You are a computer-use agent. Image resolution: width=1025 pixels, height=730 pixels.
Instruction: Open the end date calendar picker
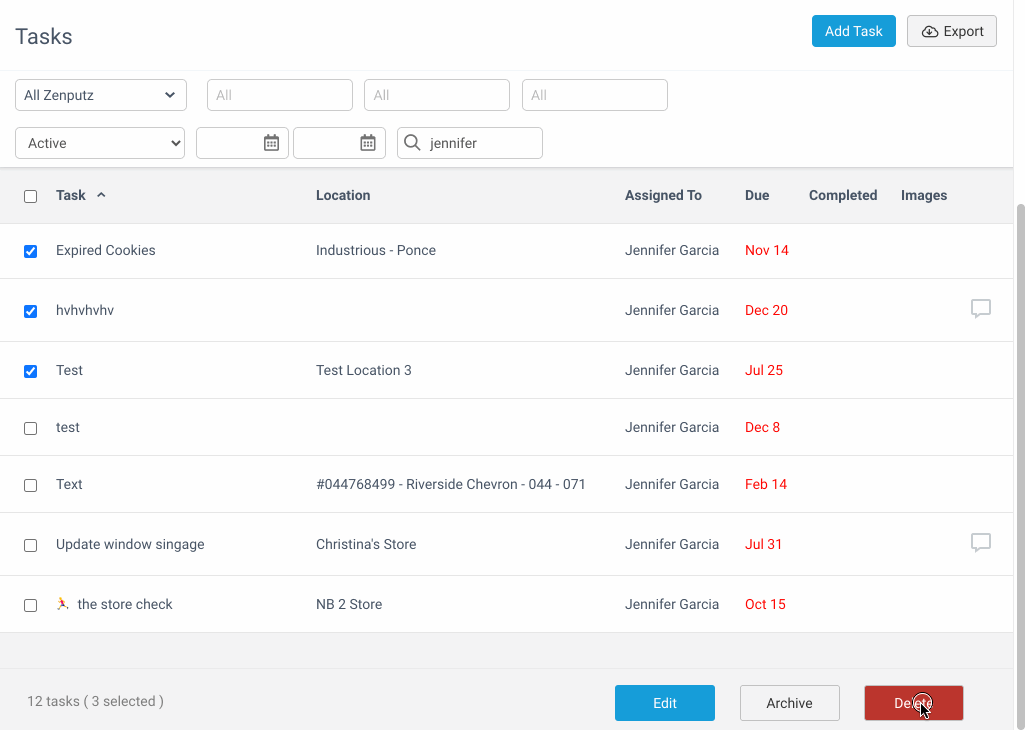(368, 142)
